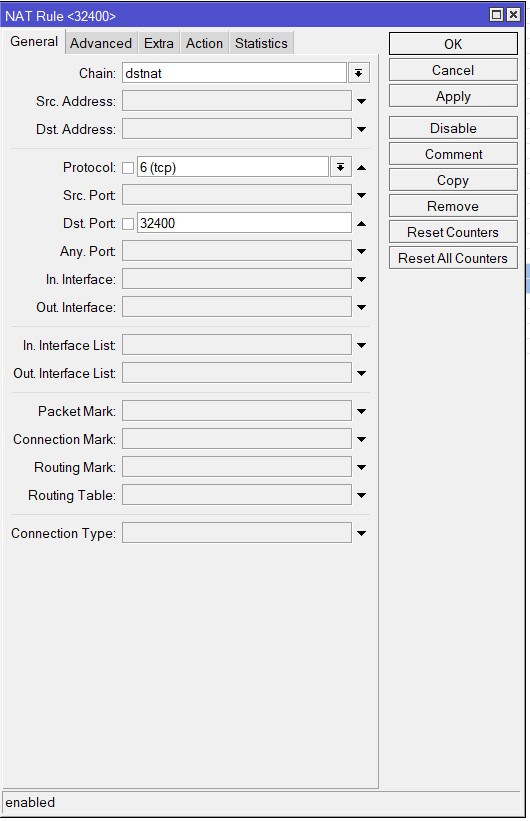Switch to the Action tab
This screenshot has width=530, height=821.
click(204, 43)
